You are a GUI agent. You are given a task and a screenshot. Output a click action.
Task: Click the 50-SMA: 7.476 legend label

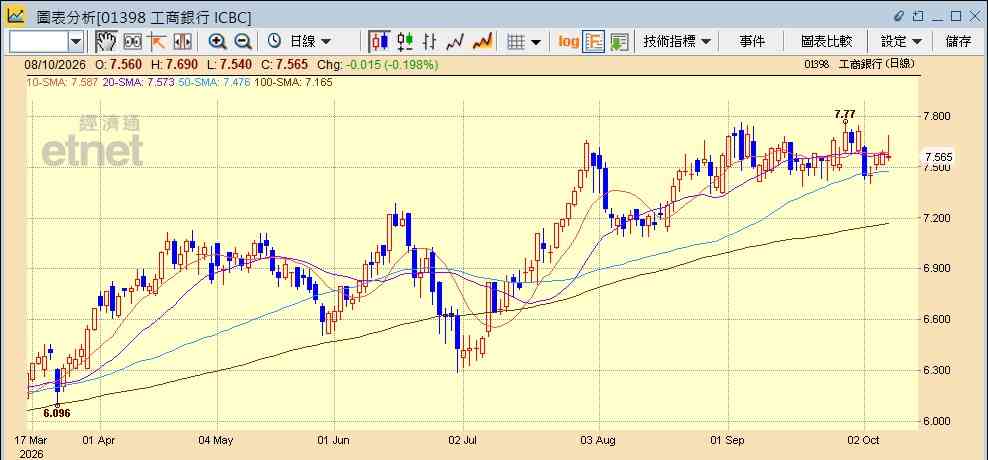(x=212, y=82)
